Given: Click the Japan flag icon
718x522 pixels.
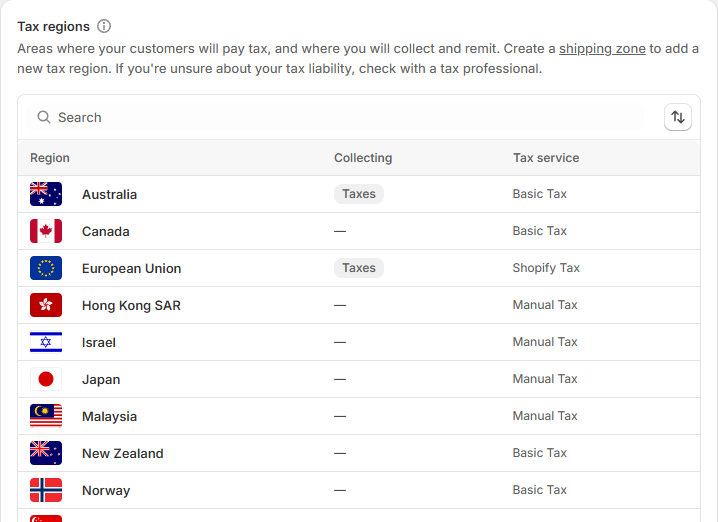Looking at the screenshot, I should 46,379.
